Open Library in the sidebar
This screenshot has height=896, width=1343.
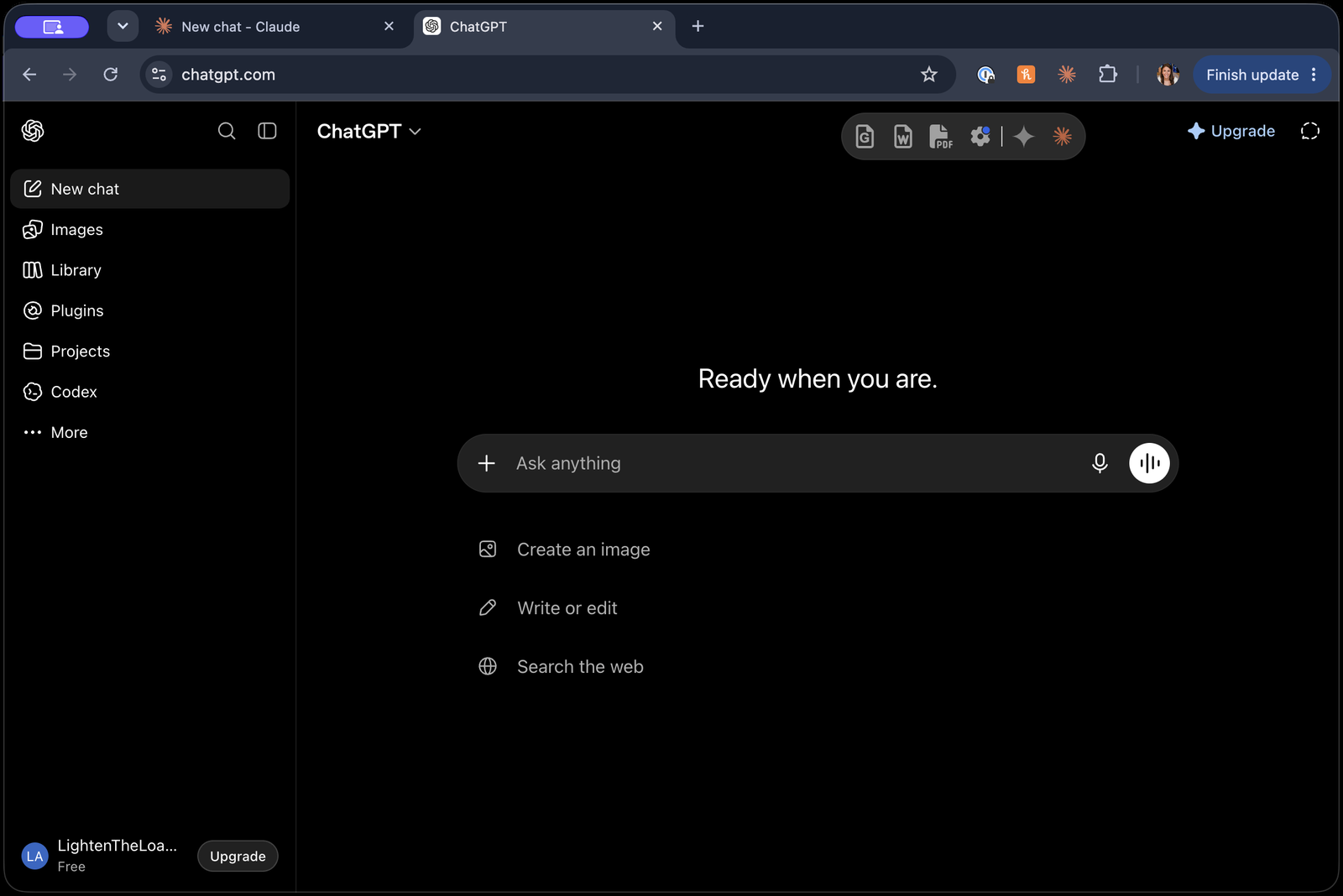tap(149, 270)
